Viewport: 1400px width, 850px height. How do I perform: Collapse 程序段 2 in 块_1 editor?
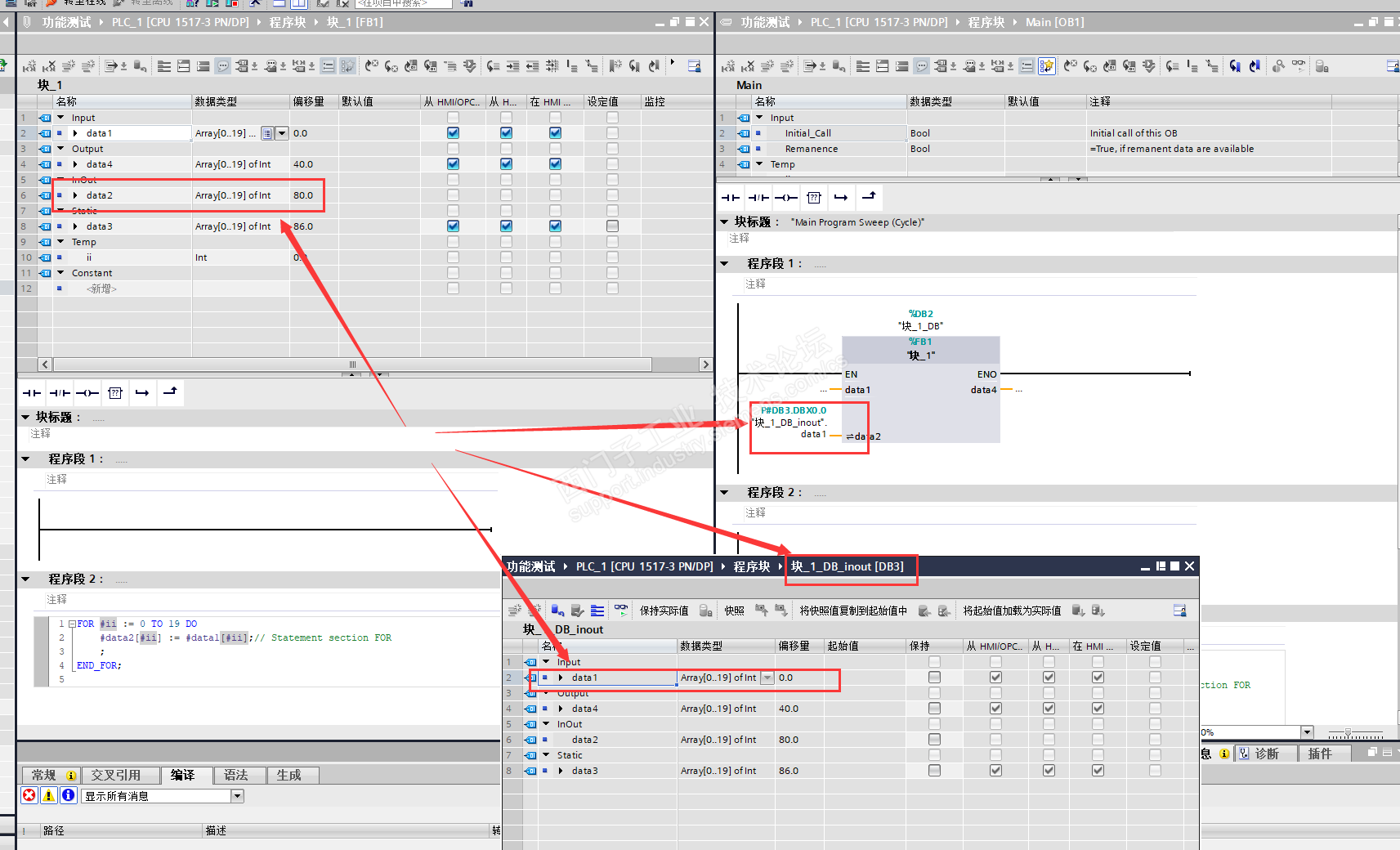point(25,579)
